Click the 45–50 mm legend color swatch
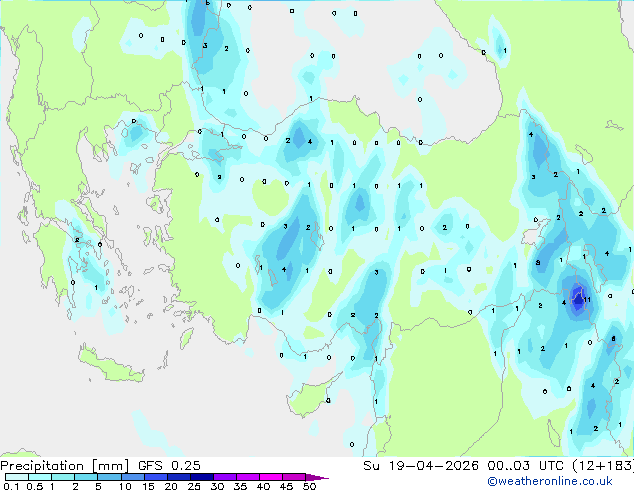 click(294, 477)
